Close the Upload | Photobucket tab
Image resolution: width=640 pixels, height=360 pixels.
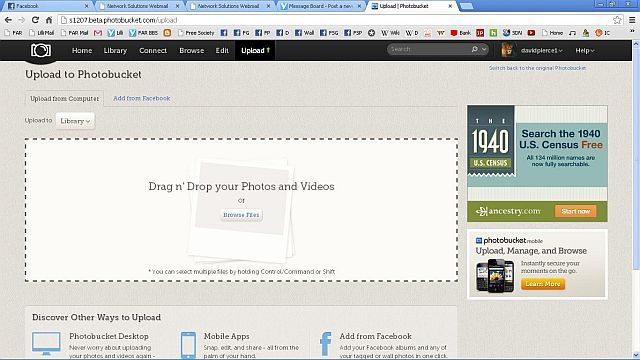[x=450, y=6]
